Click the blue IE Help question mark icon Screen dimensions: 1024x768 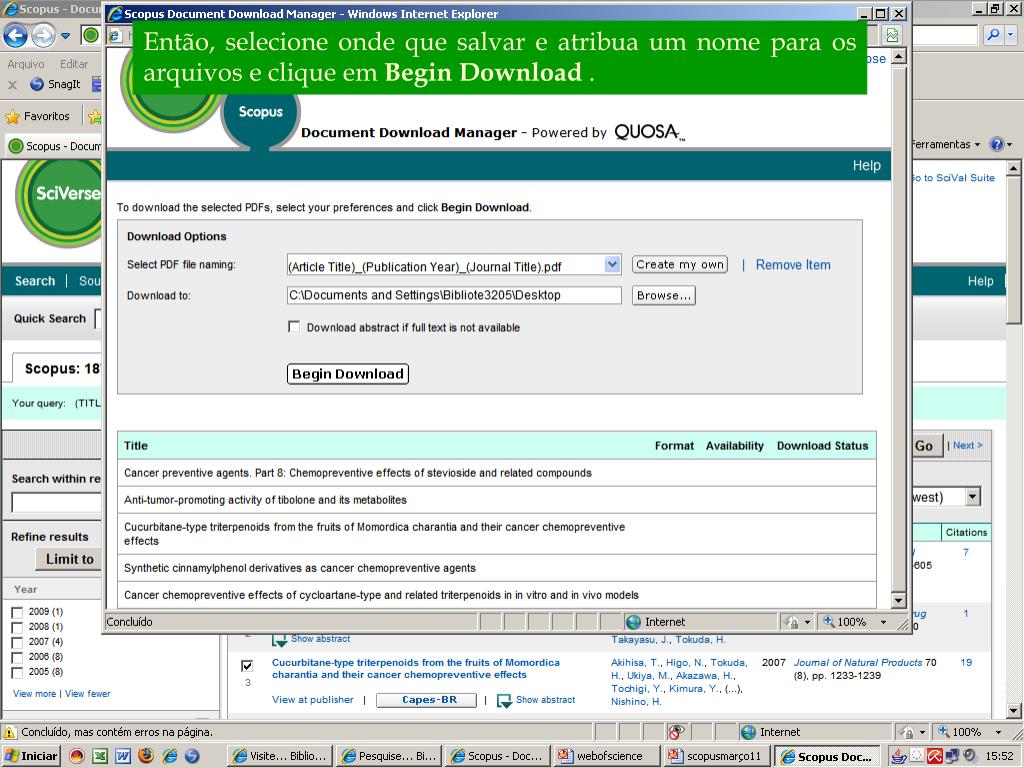coord(997,144)
